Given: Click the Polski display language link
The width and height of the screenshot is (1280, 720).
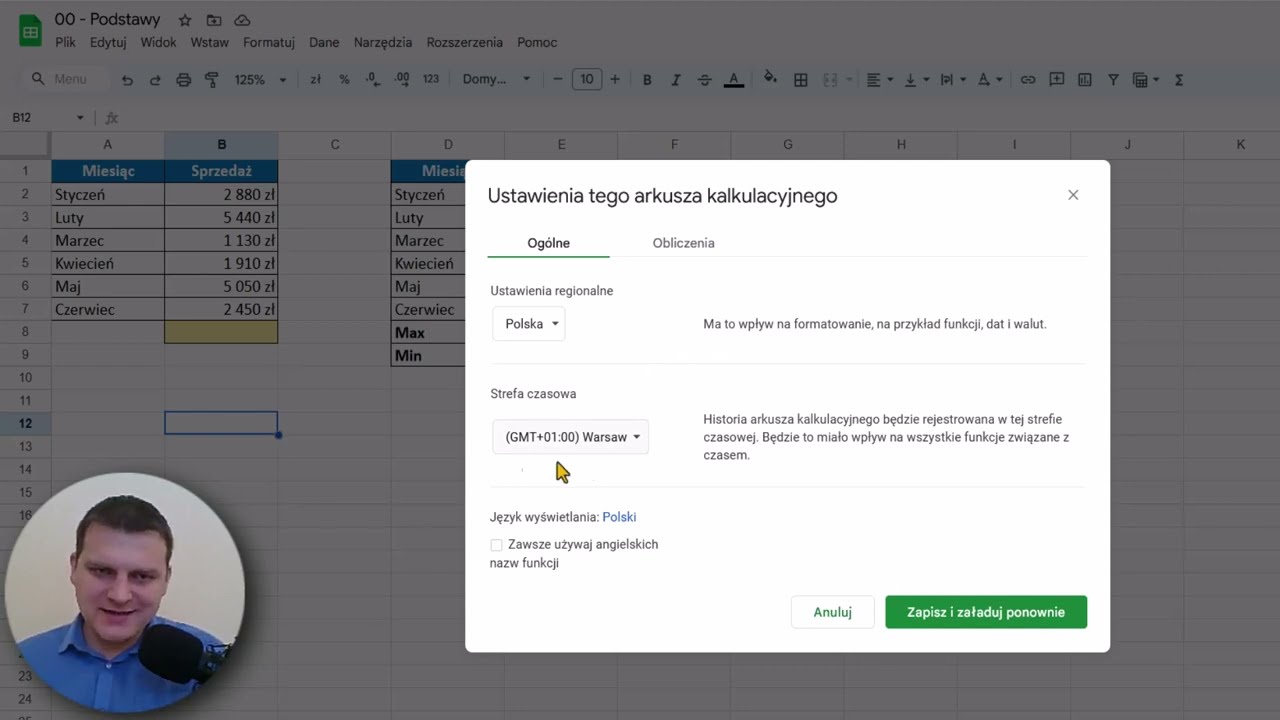Looking at the screenshot, I should click(x=619, y=517).
